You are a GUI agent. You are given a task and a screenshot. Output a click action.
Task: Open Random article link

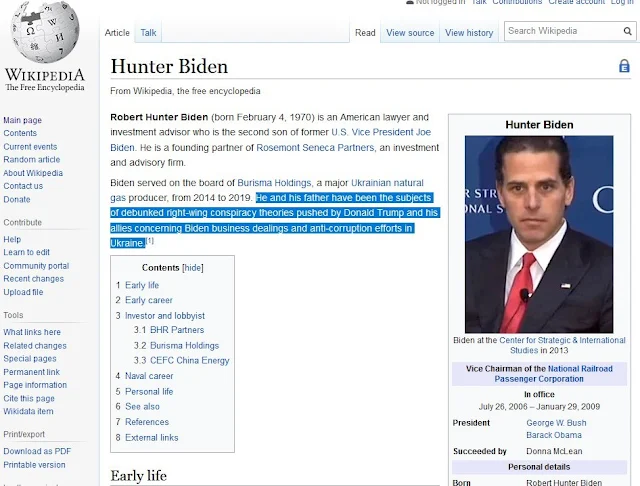tap(31, 160)
